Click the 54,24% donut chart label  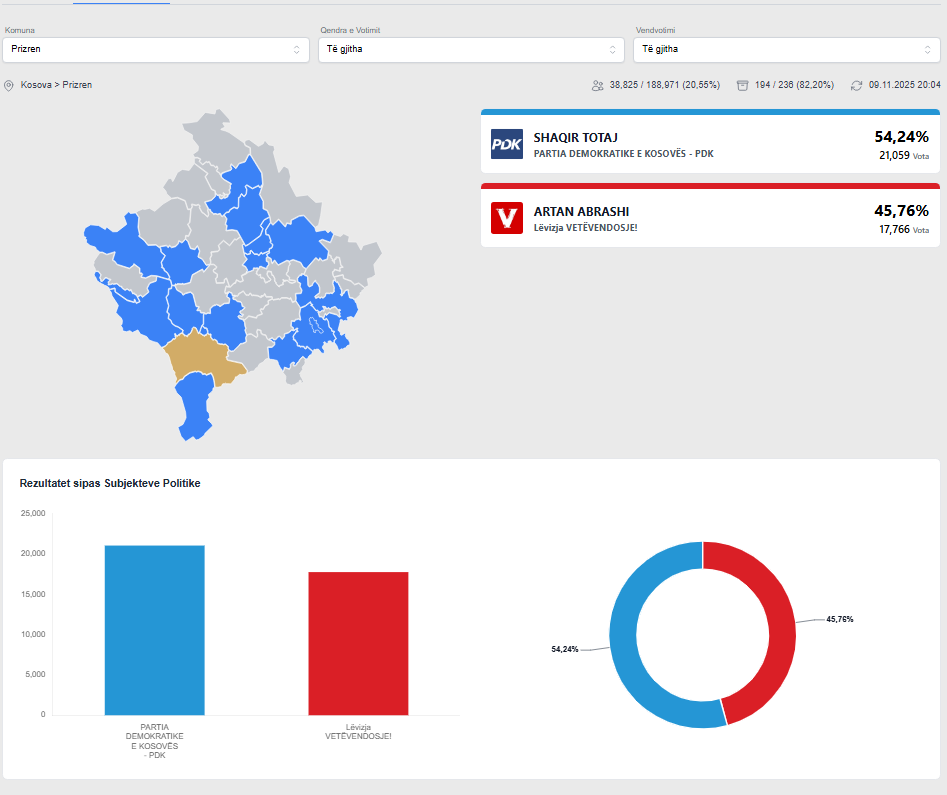(x=564, y=650)
